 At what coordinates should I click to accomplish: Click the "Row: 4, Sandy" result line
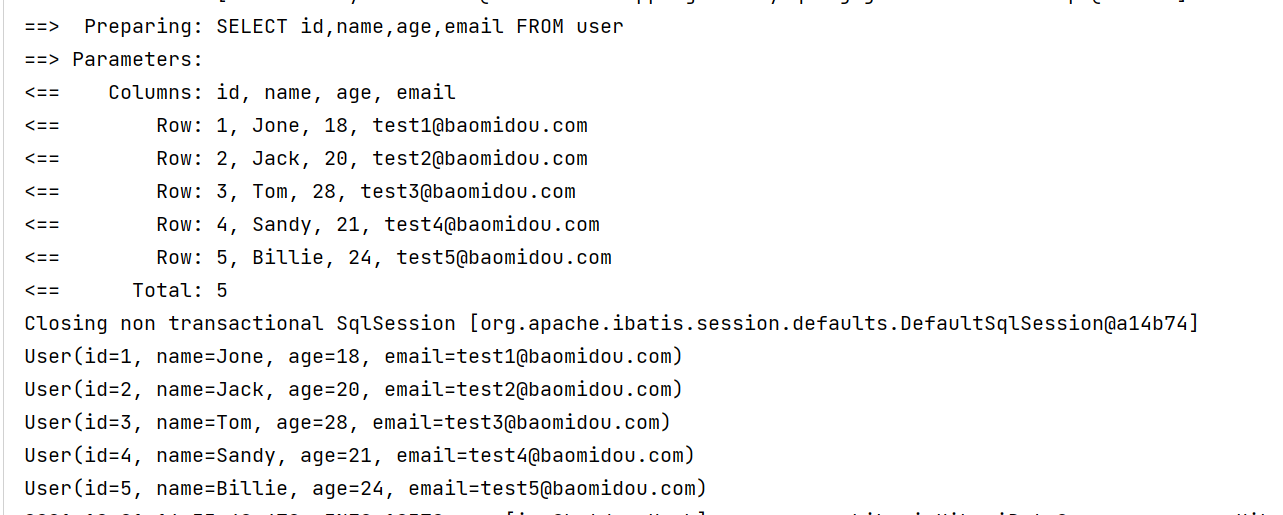377,225
